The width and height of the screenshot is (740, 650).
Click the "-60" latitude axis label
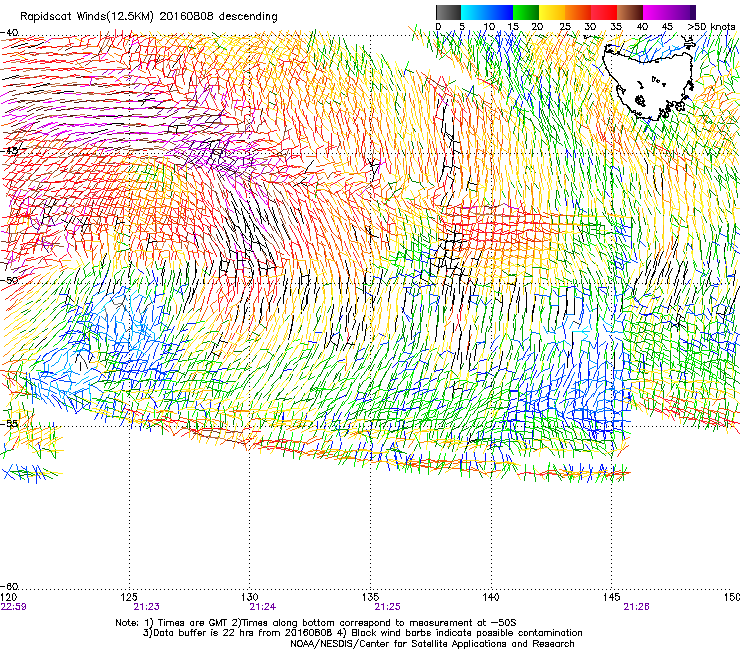pyautogui.click(x=9, y=586)
